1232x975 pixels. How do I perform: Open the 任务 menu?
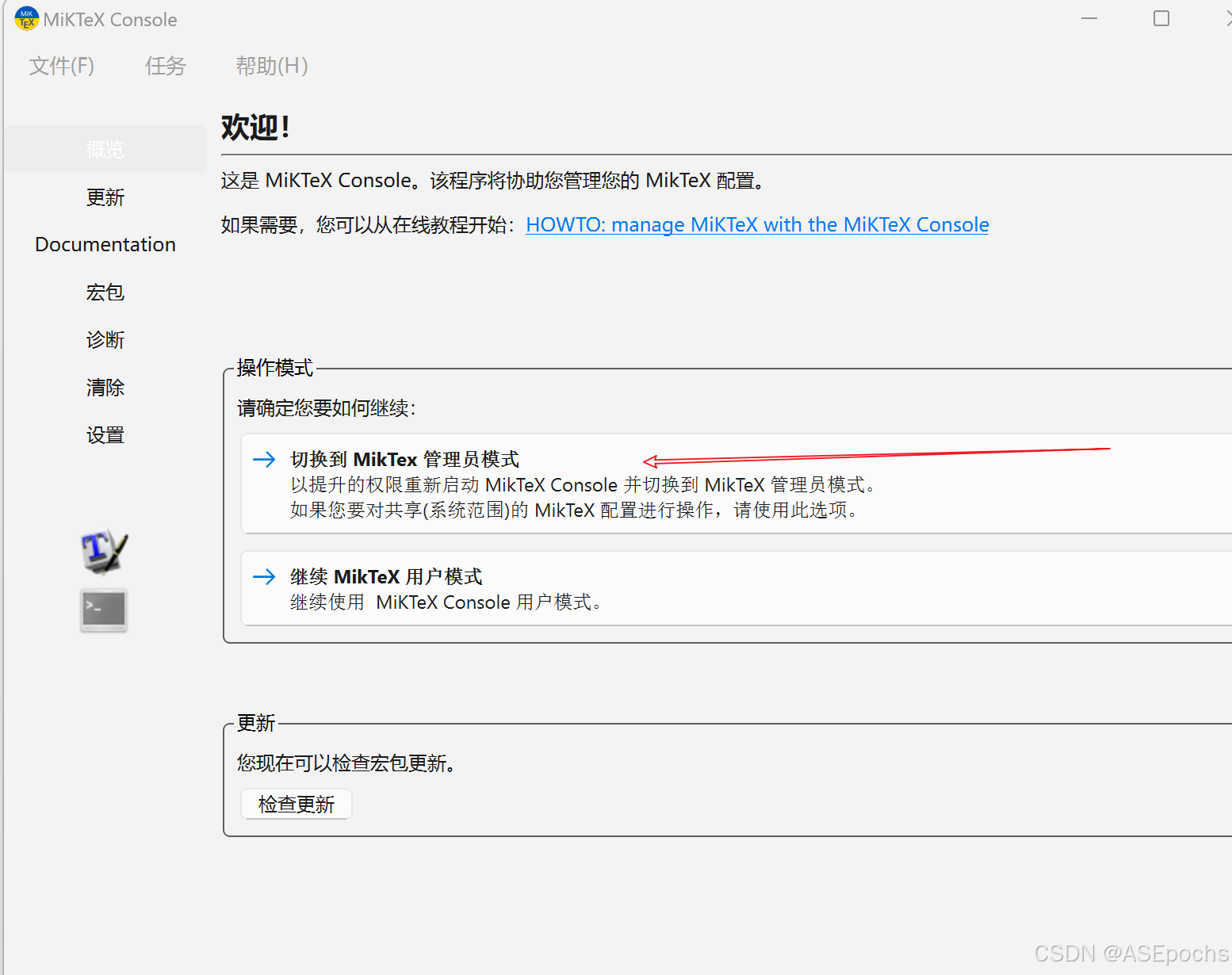coord(165,66)
